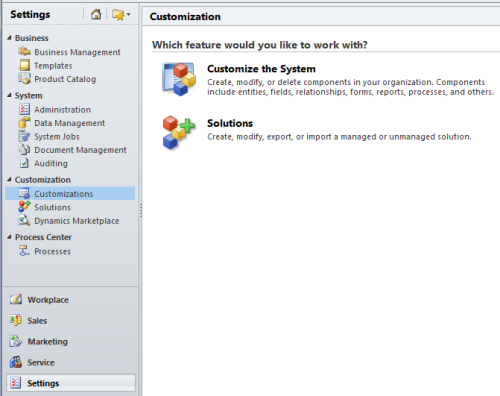Click the Process Center section heading
This screenshot has height=396, width=500.
(43, 237)
